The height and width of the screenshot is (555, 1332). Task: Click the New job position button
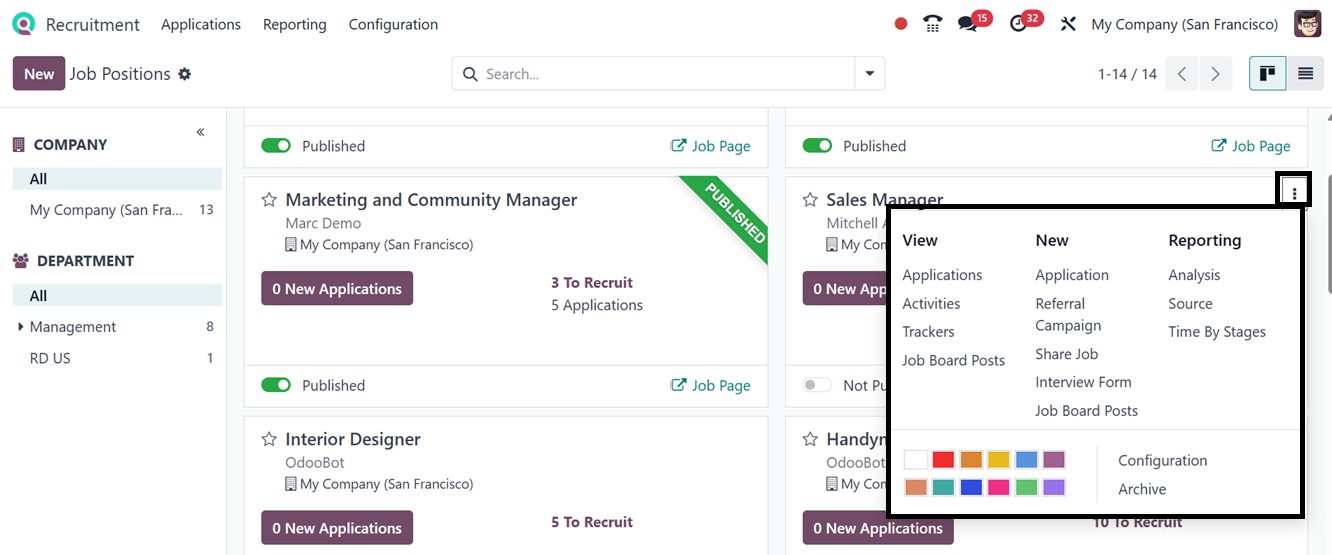(39, 74)
